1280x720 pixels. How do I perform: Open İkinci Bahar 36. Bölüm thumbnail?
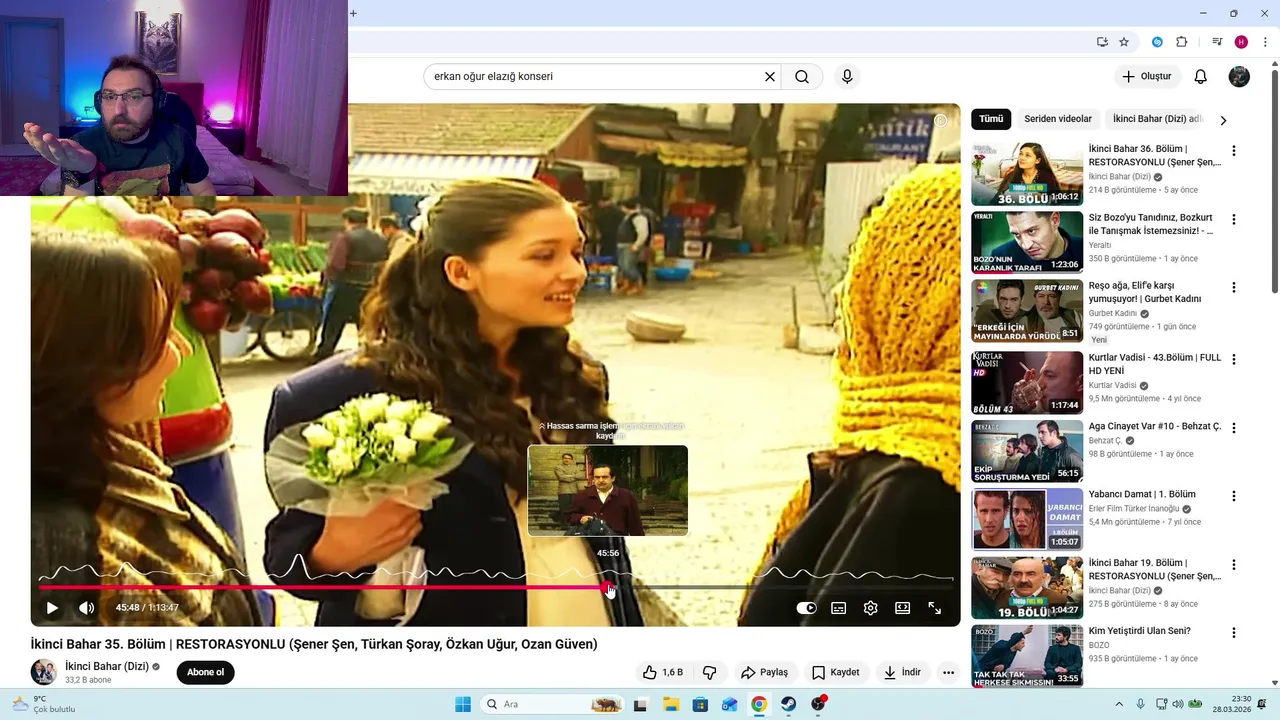coord(1027,174)
